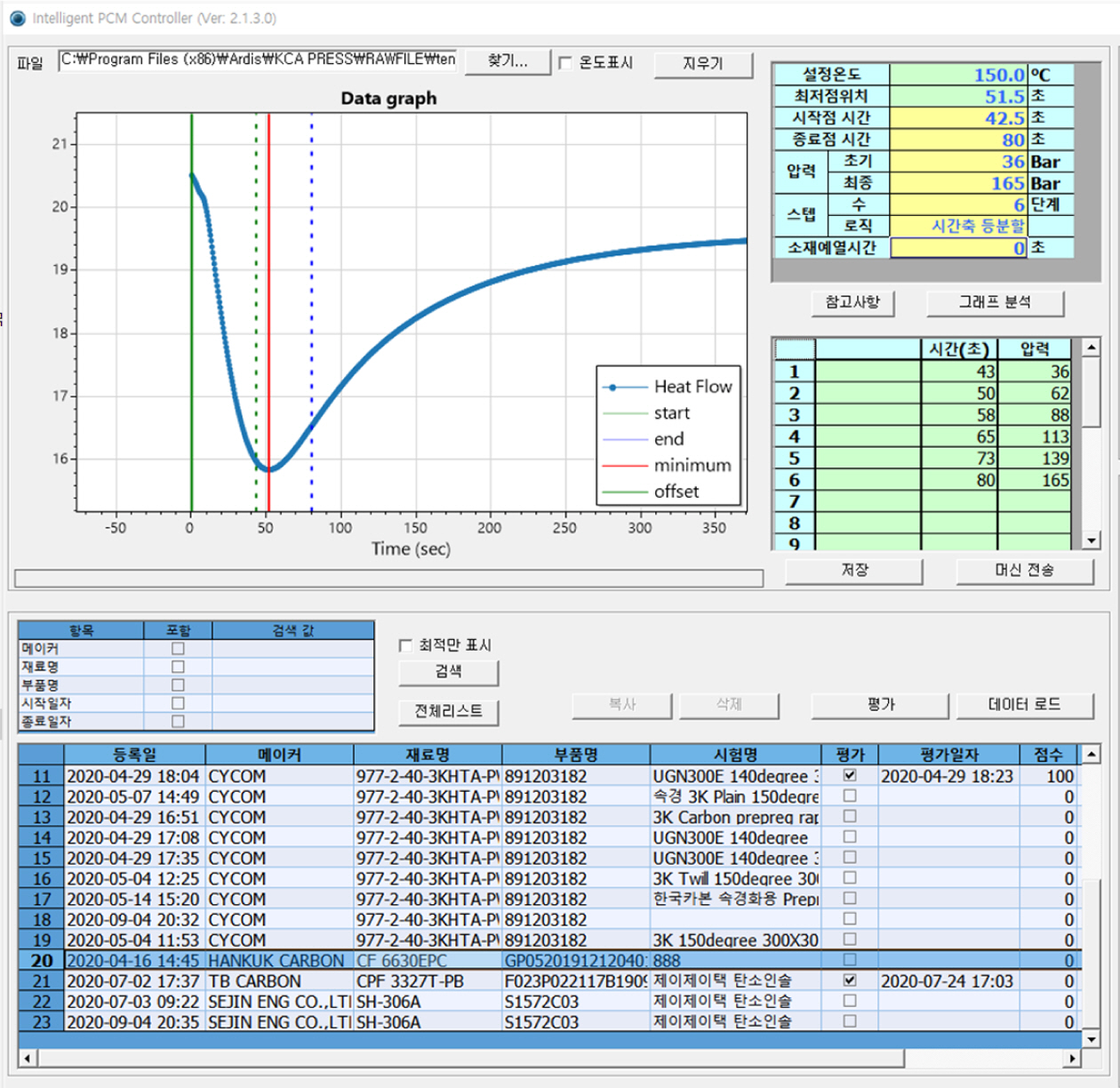
Task: Select row 20 HANKUK CARBON record
Action: coord(276,961)
